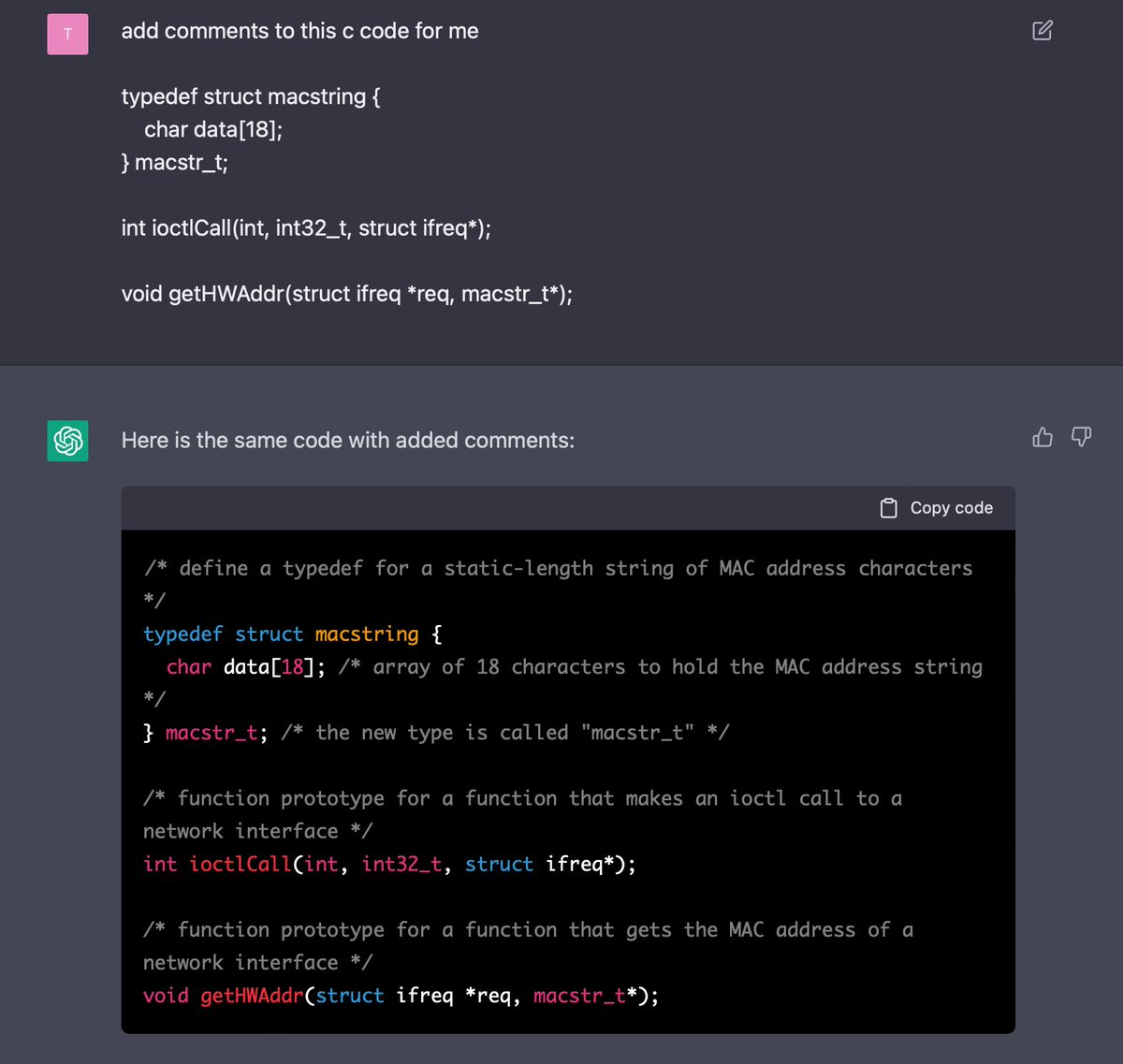The width and height of the screenshot is (1123, 1064).
Task: Click code block line 'int ioctlCall(int, int32_t, struct ifreq*);'
Action: tap(389, 864)
